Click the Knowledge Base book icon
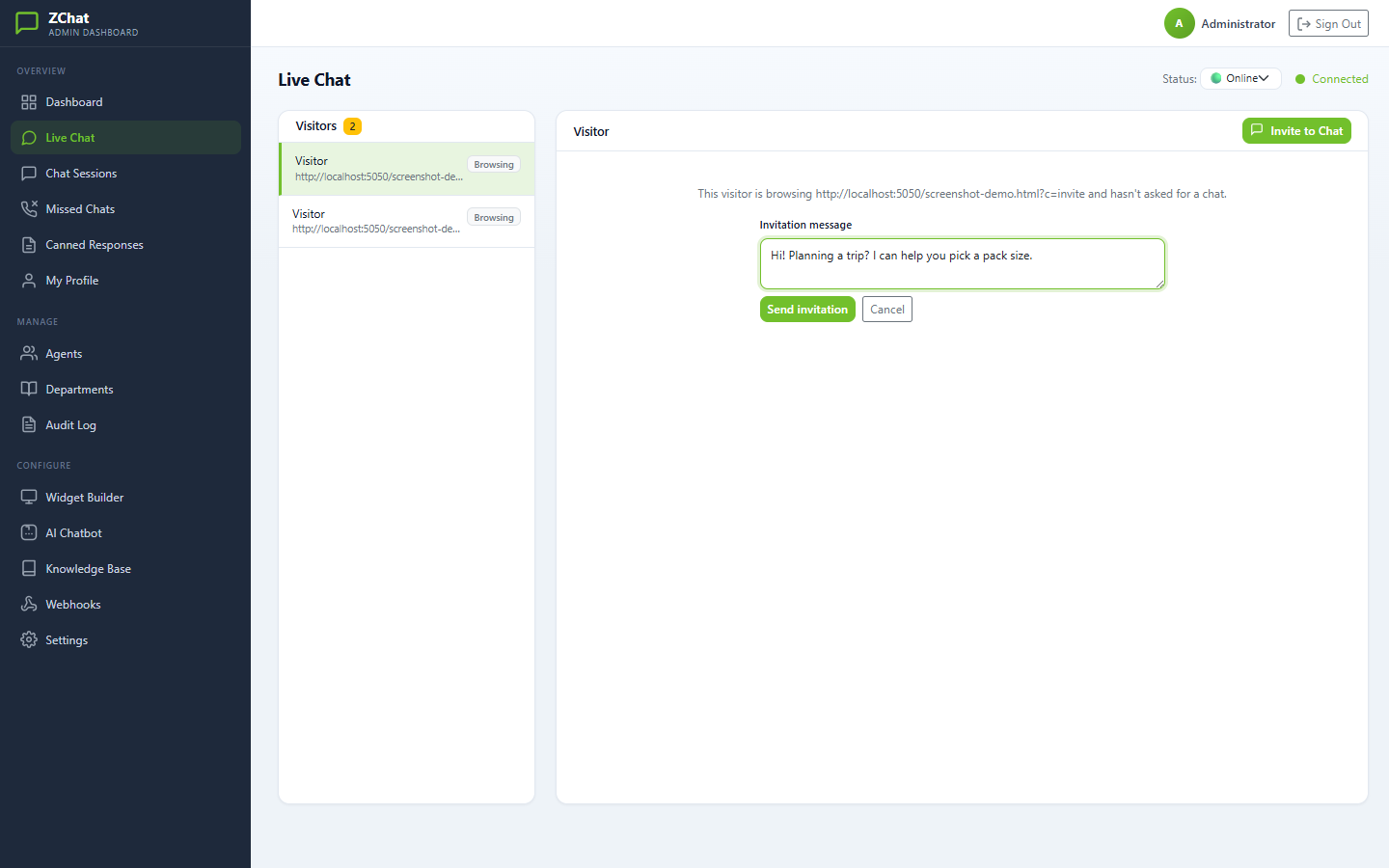This screenshot has height=868, width=1389. tap(29, 569)
